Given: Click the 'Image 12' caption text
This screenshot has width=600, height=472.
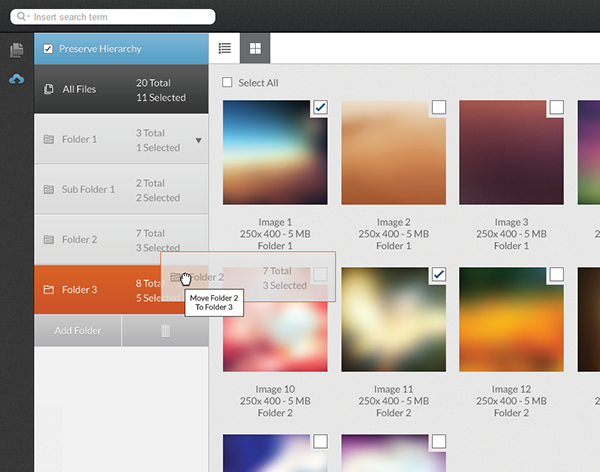Looking at the screenshot, I should click(x=511, y=389).
